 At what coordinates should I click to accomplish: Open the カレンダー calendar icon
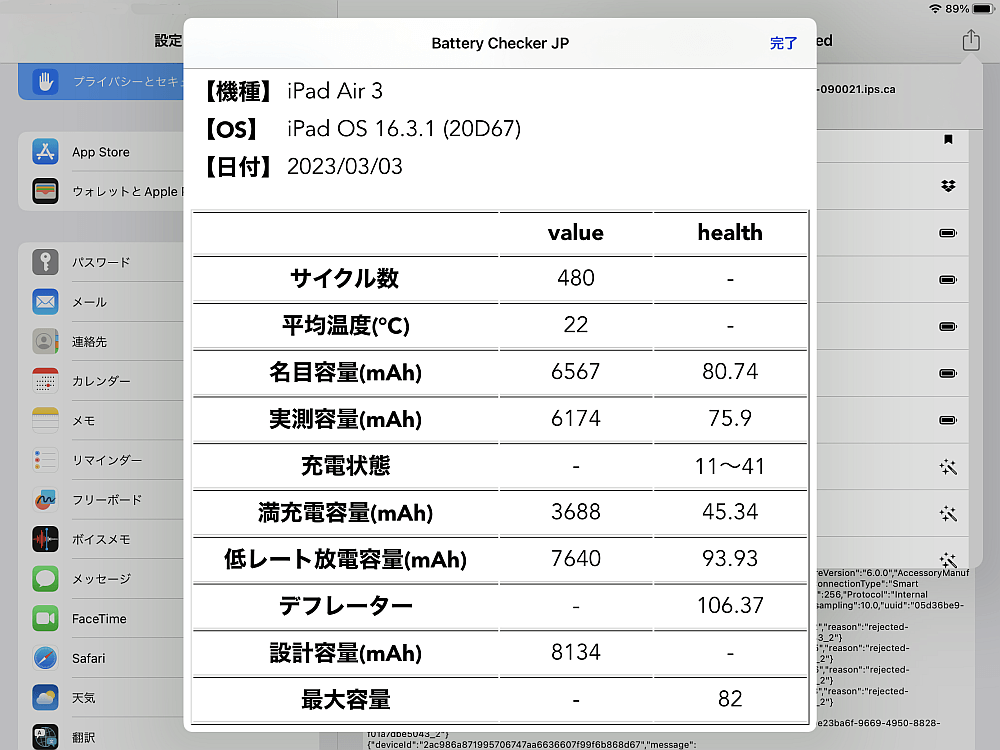coord(45,381)
